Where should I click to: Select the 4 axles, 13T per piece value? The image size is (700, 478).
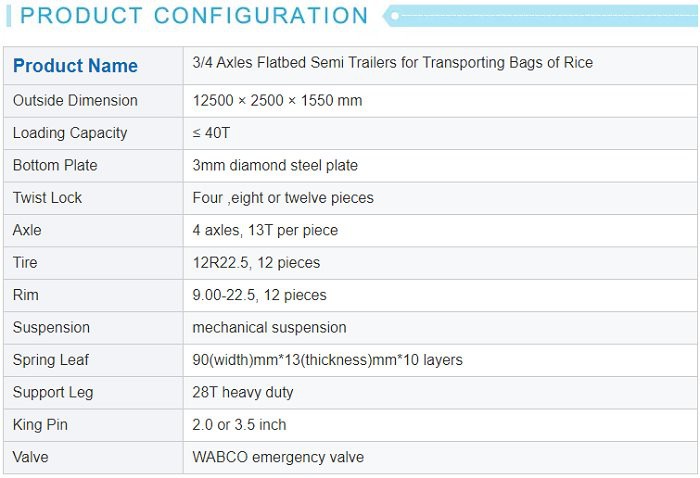[x=265, y=230]
